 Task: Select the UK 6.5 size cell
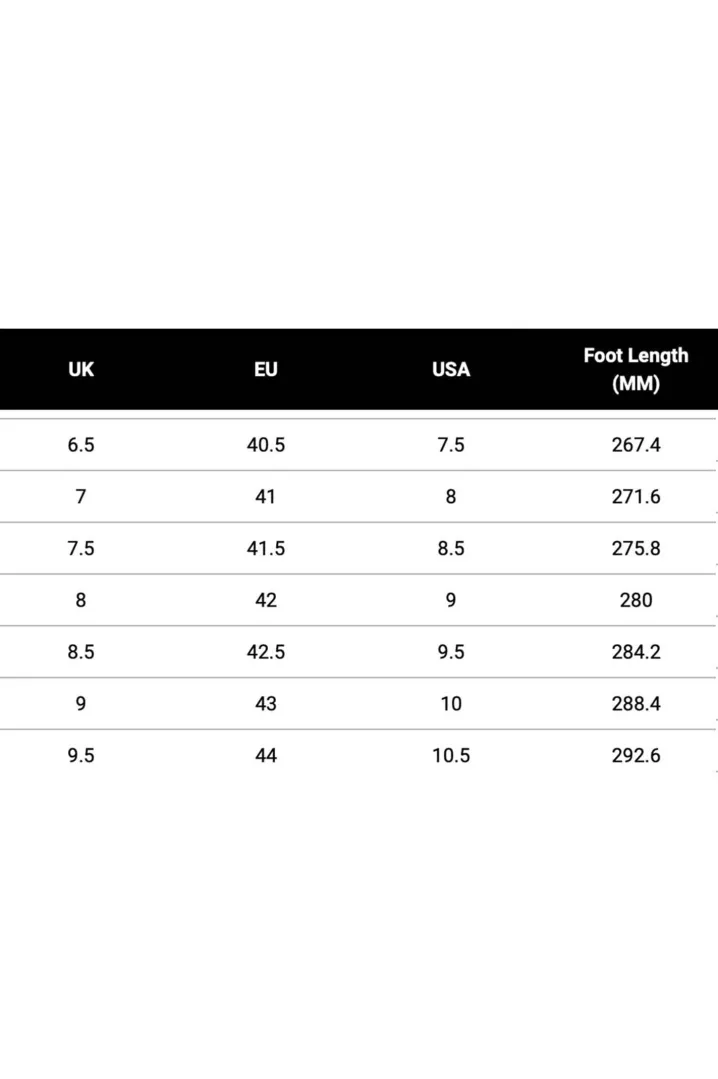tap(81, 445)
